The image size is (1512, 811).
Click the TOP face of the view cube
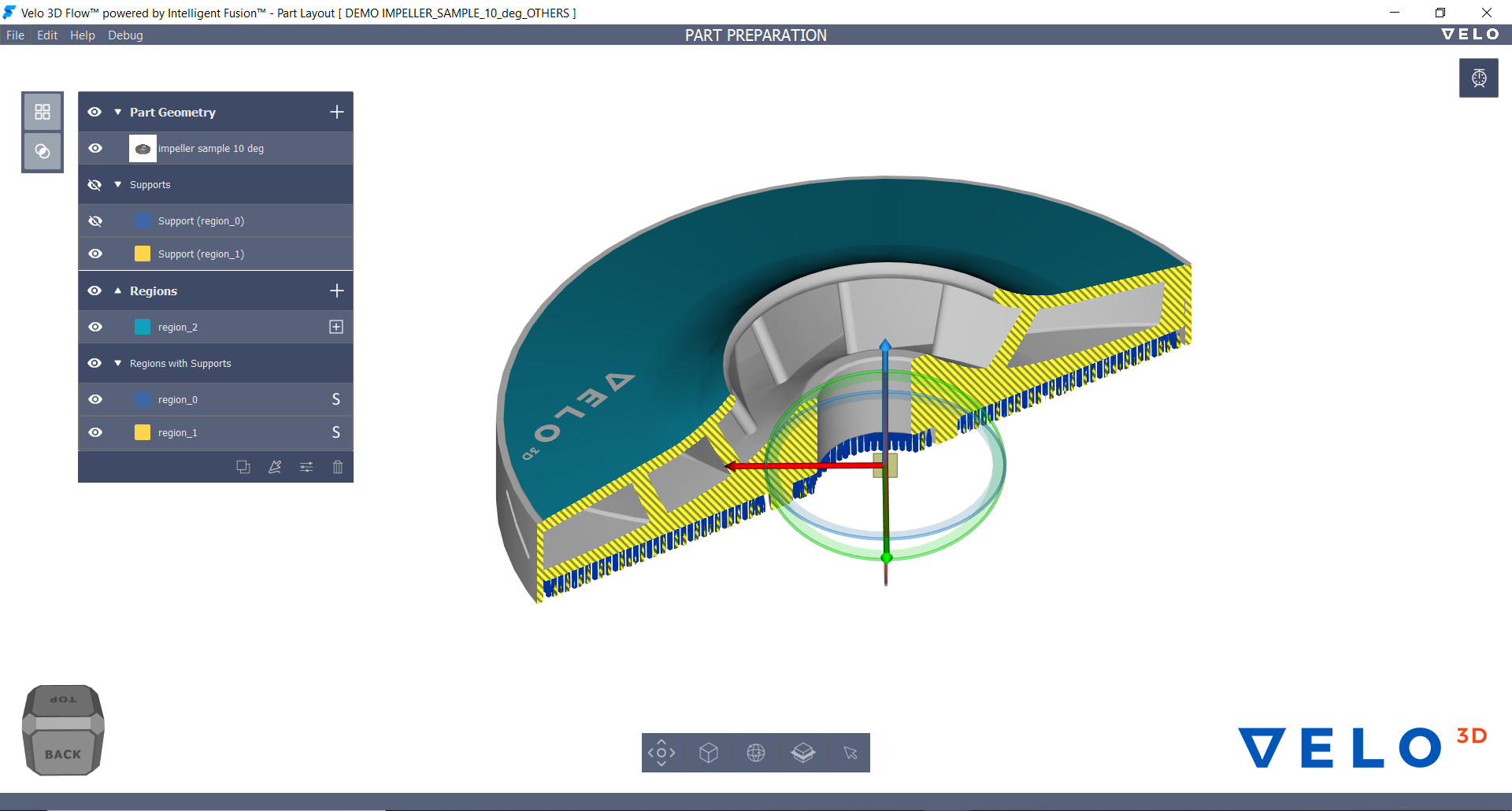point(63,700)
